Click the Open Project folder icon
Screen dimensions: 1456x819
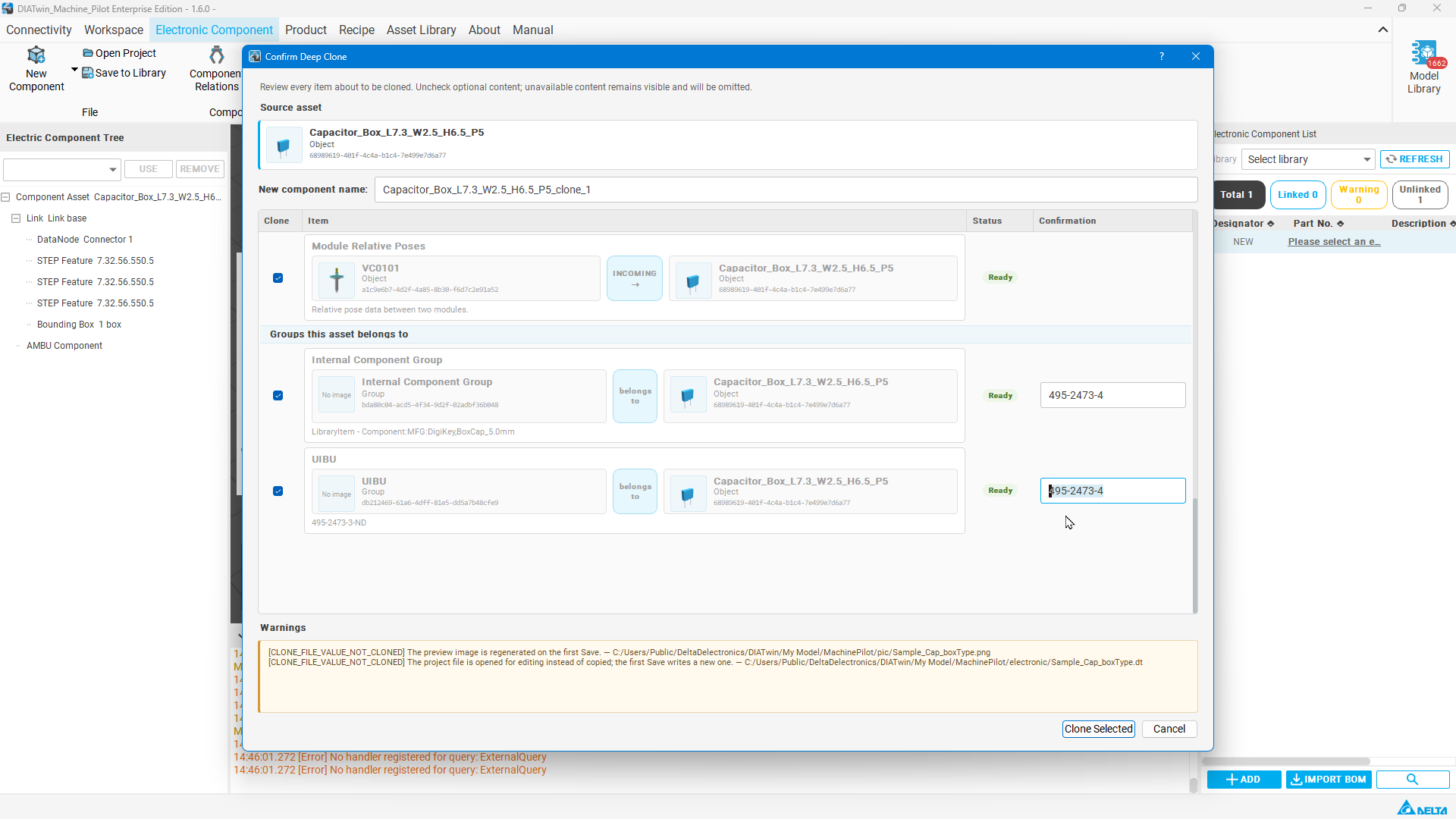coord(88,53)
